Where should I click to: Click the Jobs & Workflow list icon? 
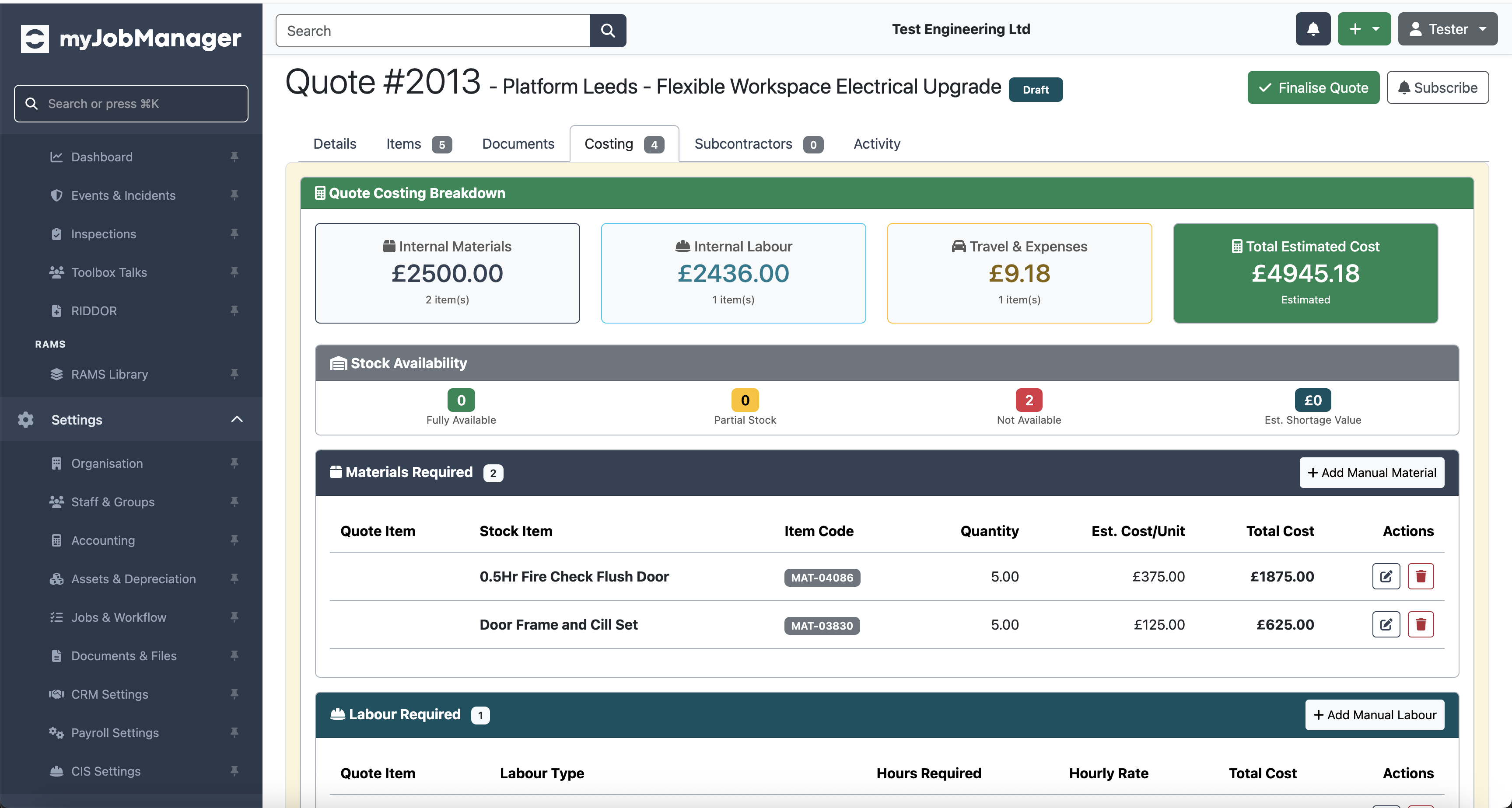tap(56, 617)
